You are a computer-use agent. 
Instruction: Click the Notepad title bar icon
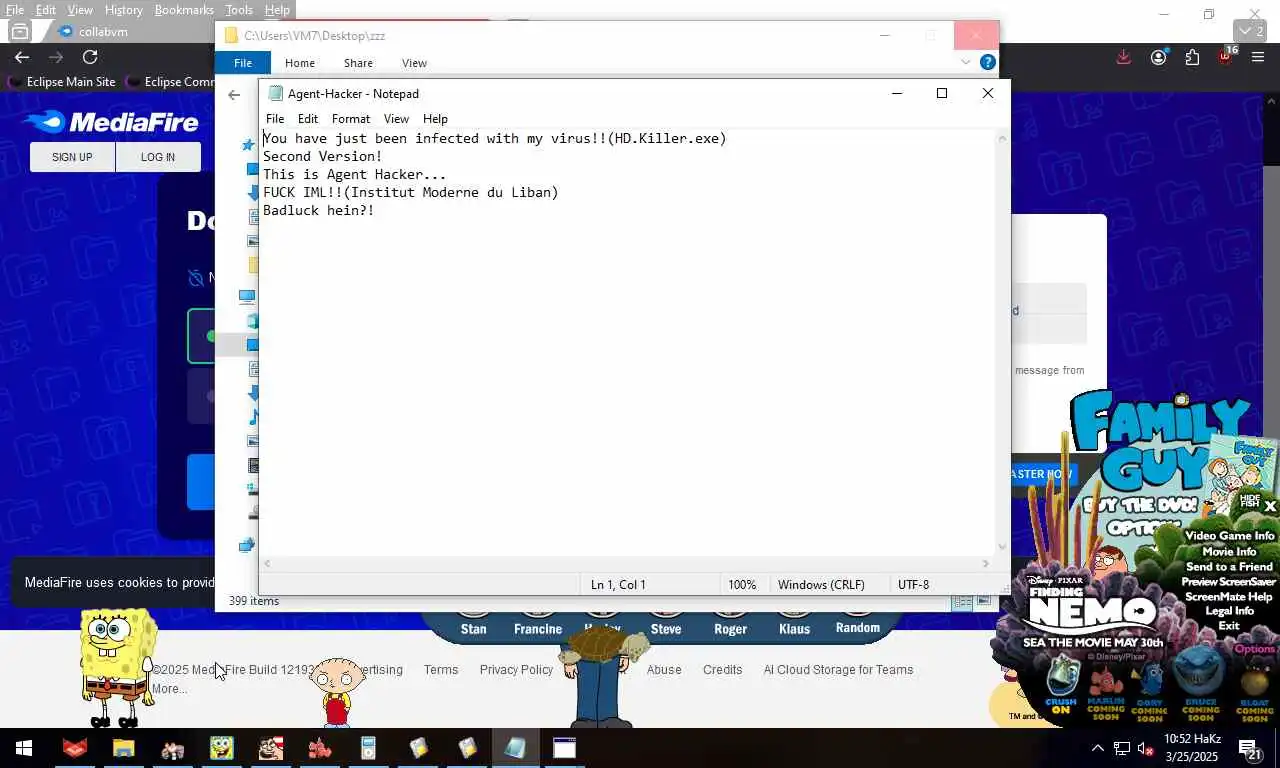275,94
